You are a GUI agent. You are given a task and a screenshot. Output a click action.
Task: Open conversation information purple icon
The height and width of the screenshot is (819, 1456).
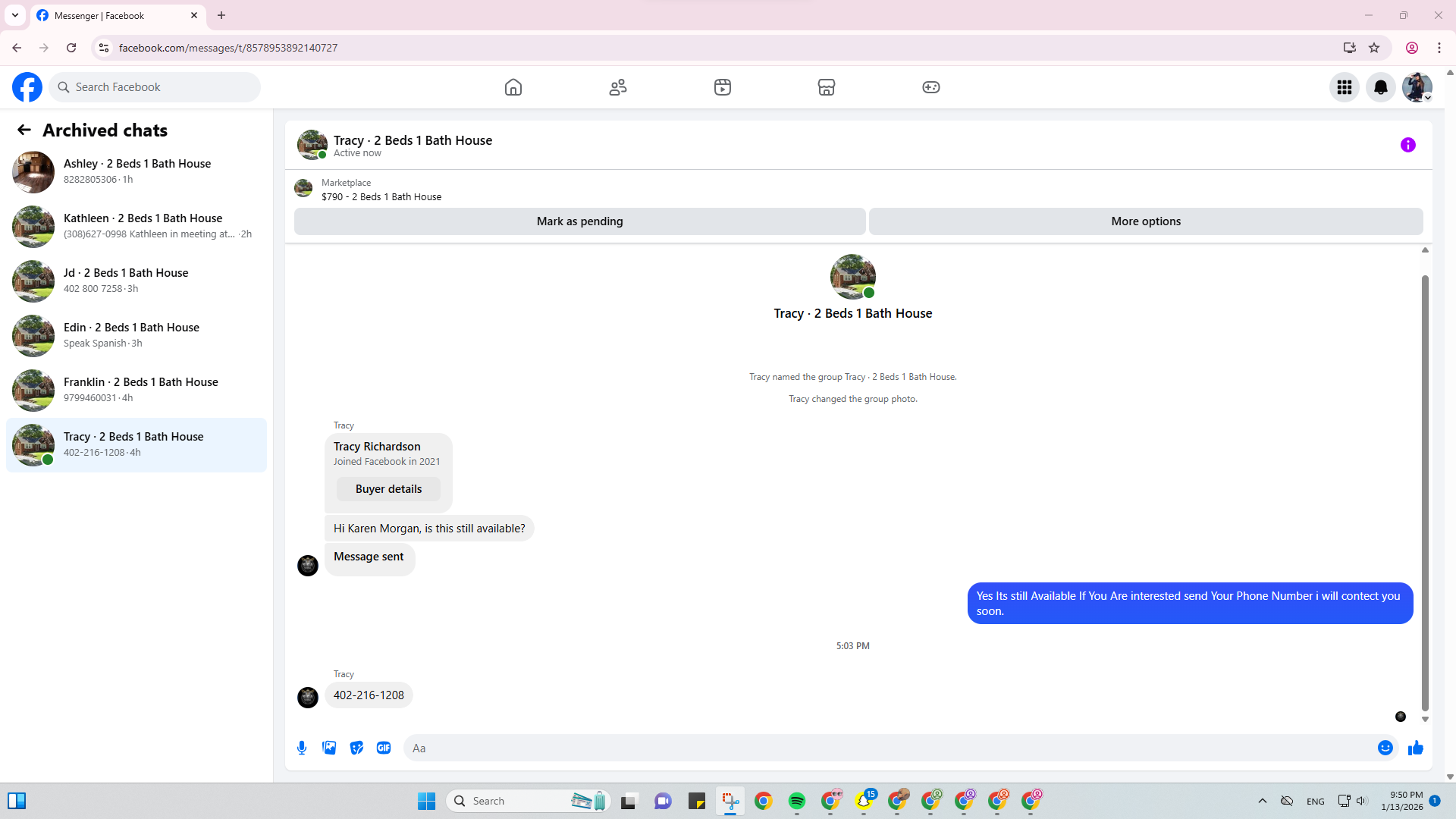1407,145
